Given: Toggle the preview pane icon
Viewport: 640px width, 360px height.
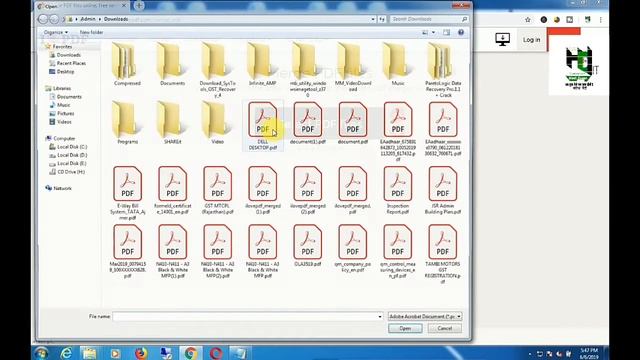Looking at the screenshot, I should 447,32.
